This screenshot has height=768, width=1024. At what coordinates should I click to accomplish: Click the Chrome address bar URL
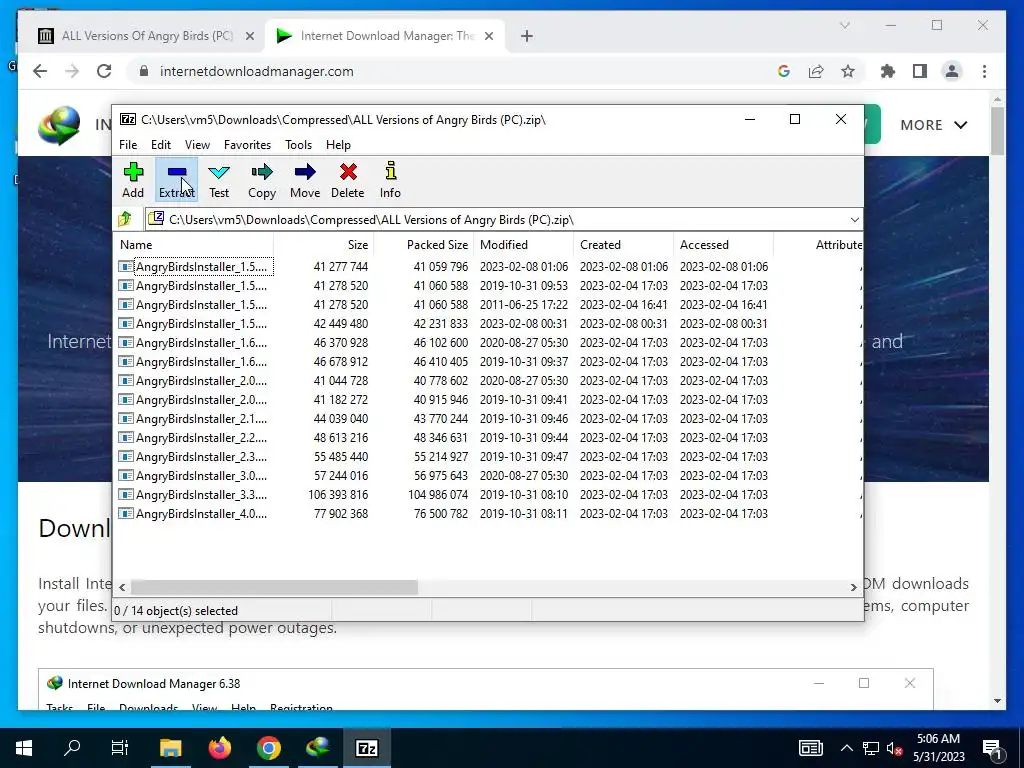point(257,71)
